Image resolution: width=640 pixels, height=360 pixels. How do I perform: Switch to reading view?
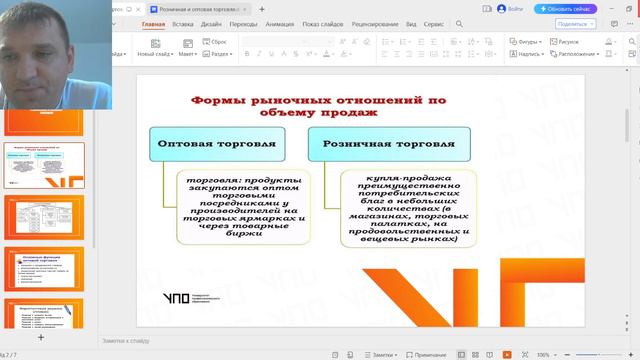tap(490, 355)
